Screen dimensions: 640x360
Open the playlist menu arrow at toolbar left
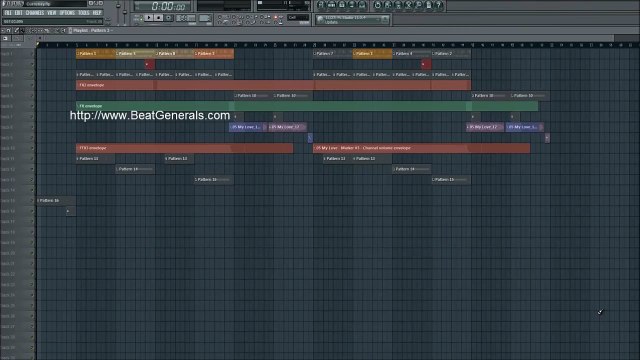point(3,31)
